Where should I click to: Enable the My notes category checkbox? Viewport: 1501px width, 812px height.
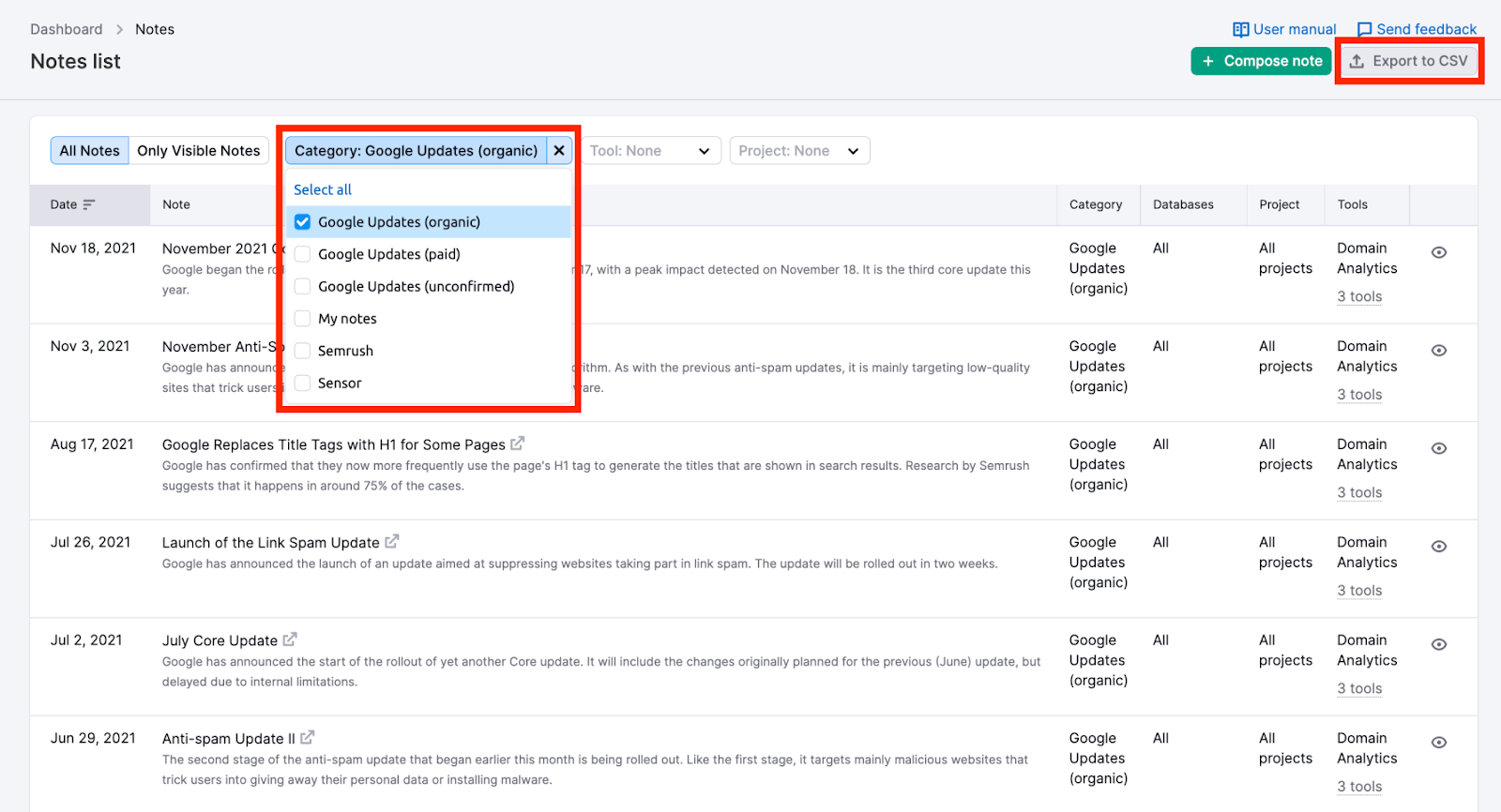click(x=302, y=319)
